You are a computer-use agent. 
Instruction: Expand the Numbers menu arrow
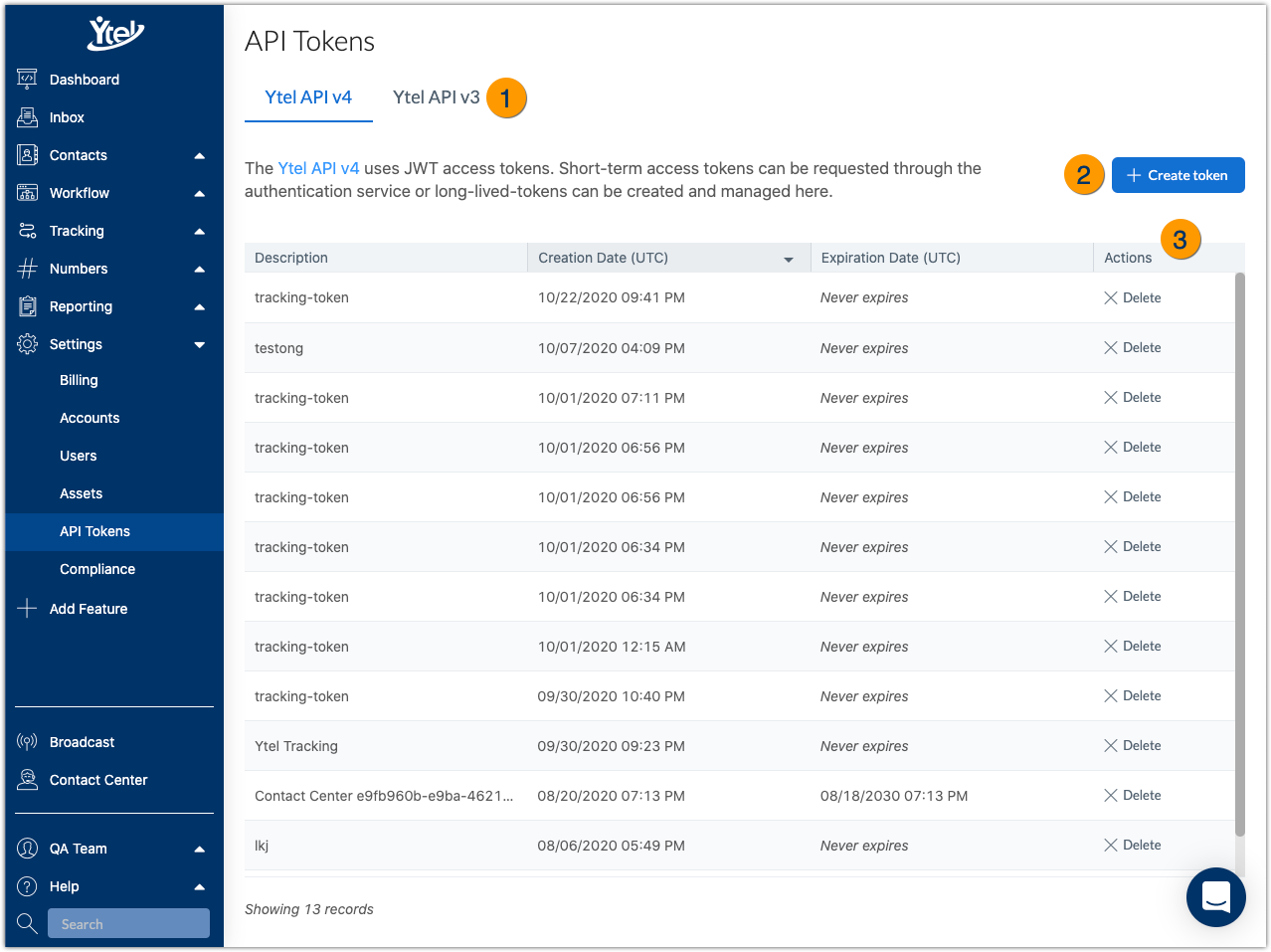click(x=199, y=270)
